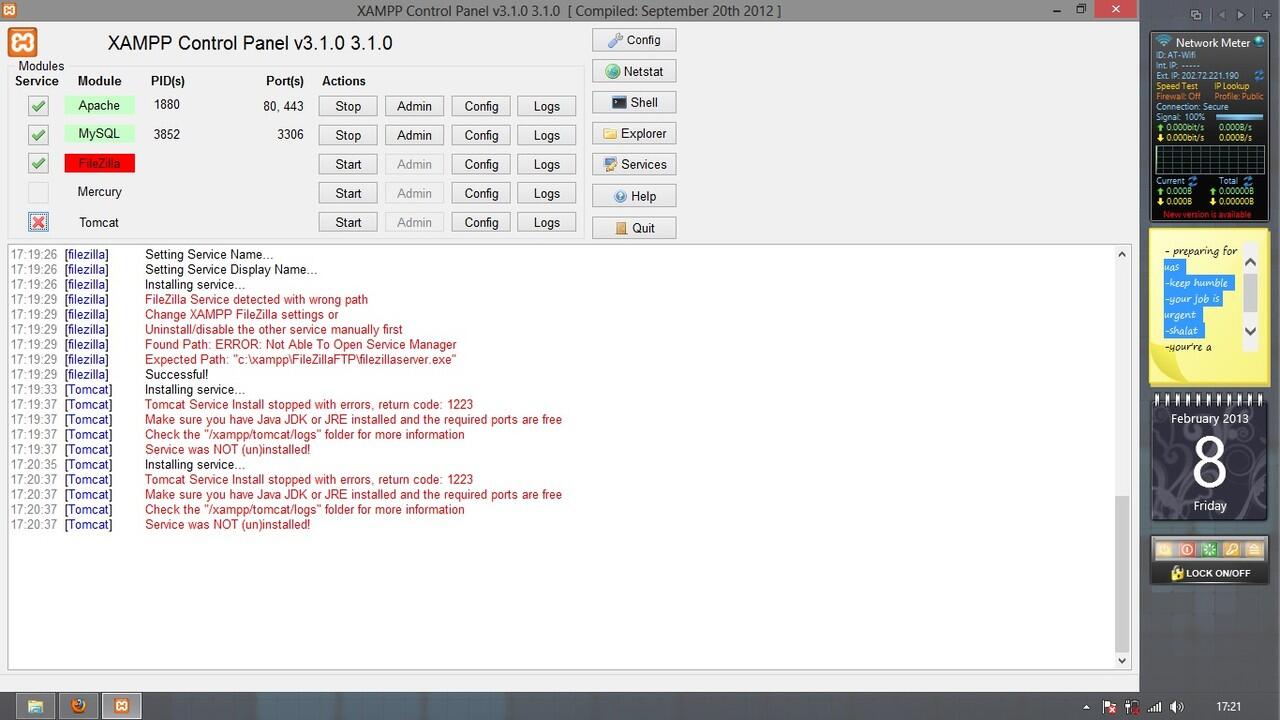Open MySQL Logs dropdown

pyautogui.click(x=546, y=135)
